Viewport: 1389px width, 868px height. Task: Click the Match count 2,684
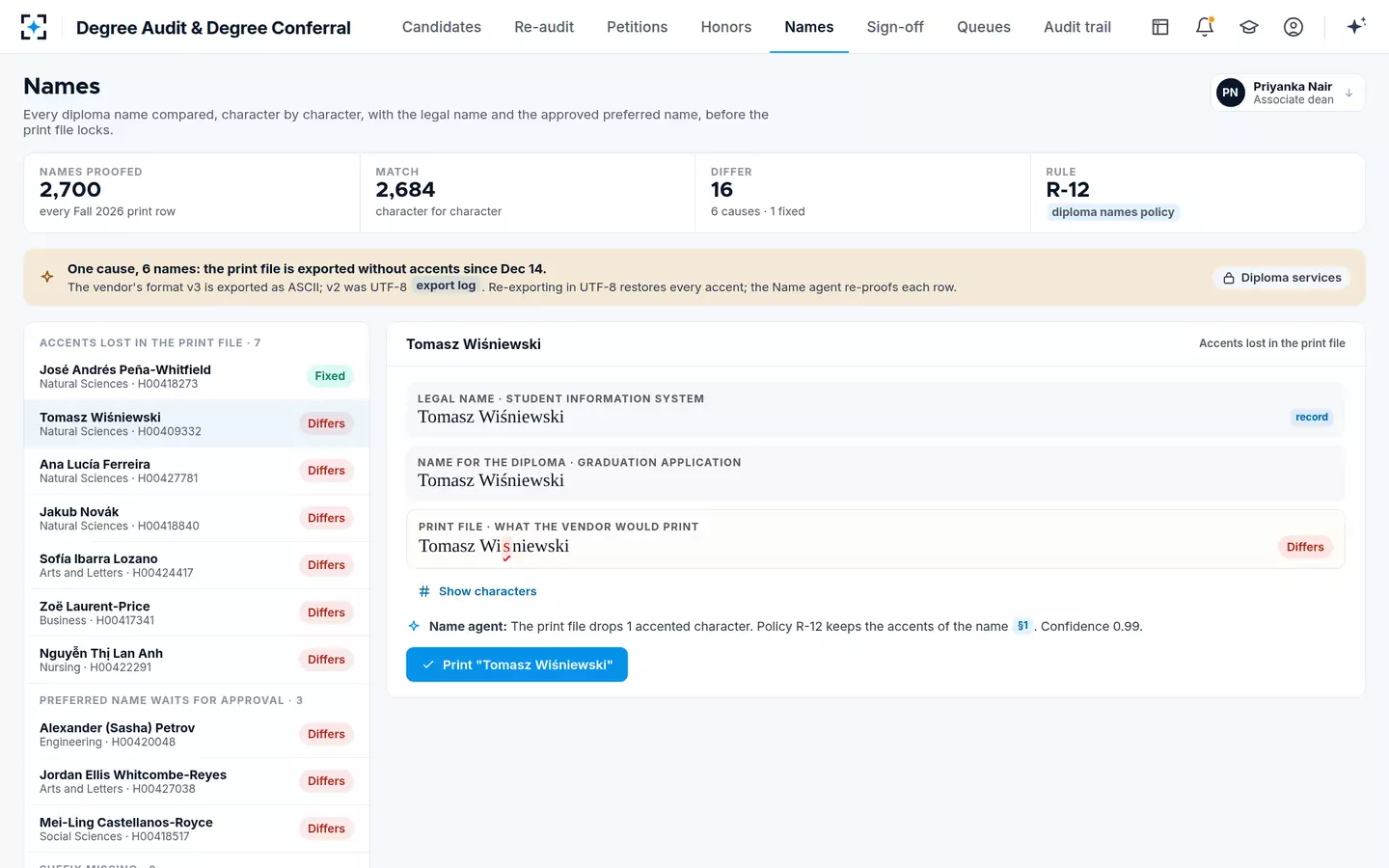coord(405,190)
